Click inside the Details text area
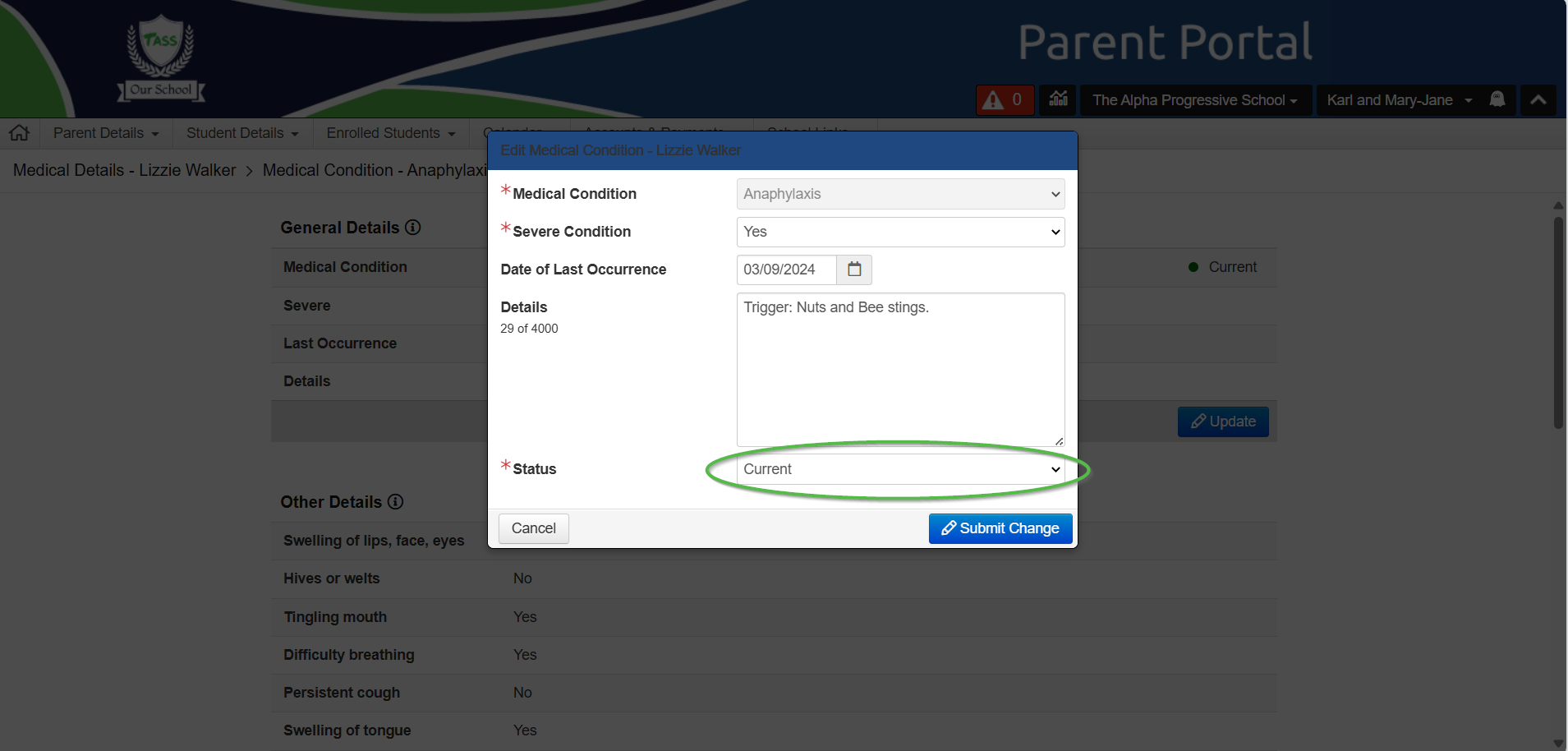The image size is (1568, 751). (900, 370)
